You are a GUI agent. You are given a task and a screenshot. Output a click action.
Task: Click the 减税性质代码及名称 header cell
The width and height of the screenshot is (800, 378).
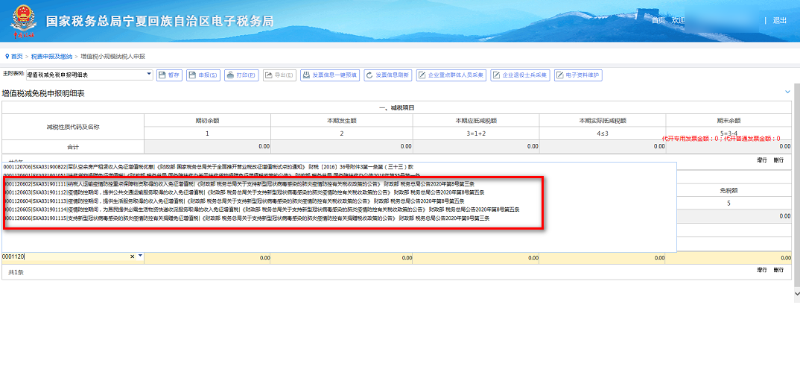click(x=73, y=127)
